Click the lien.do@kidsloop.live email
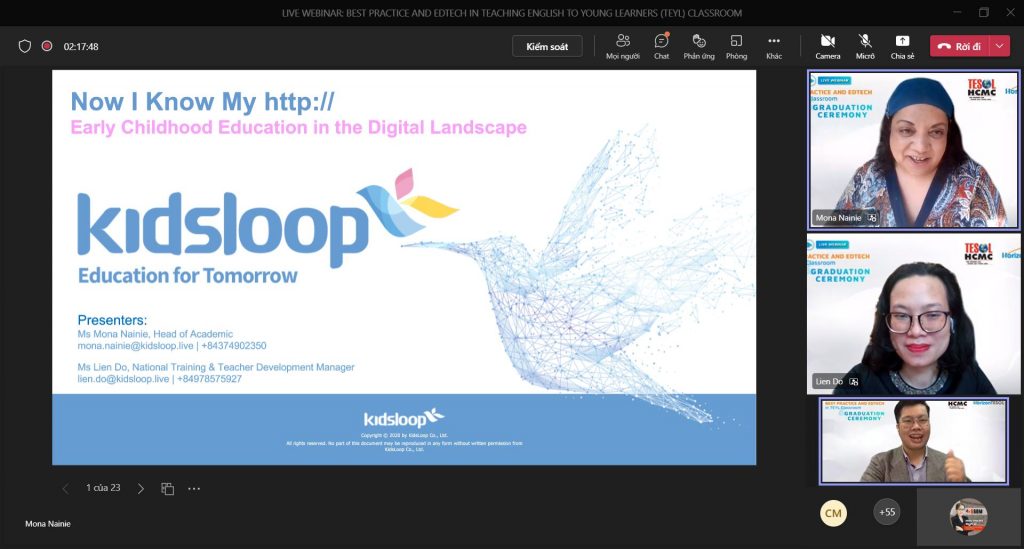Image resolution: width=1024 pixels, height=549 pixels. point(123,379)
